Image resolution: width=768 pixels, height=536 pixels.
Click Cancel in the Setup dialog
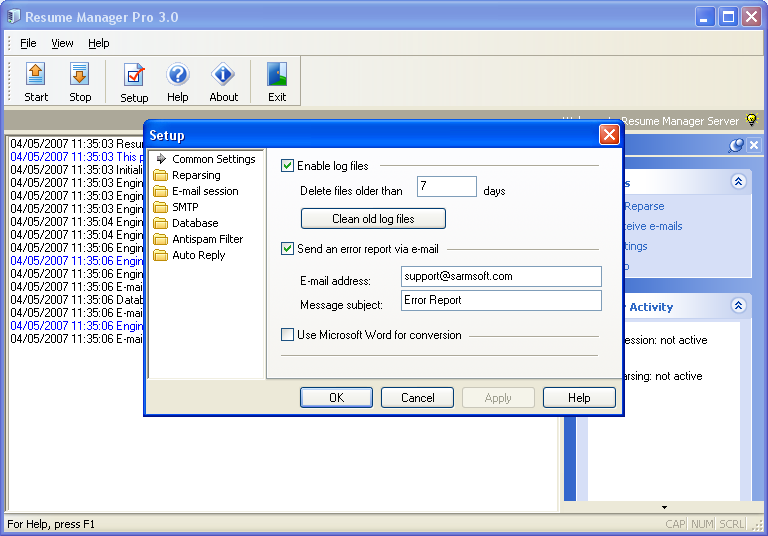pyautogui.click(x=417, y=397)
